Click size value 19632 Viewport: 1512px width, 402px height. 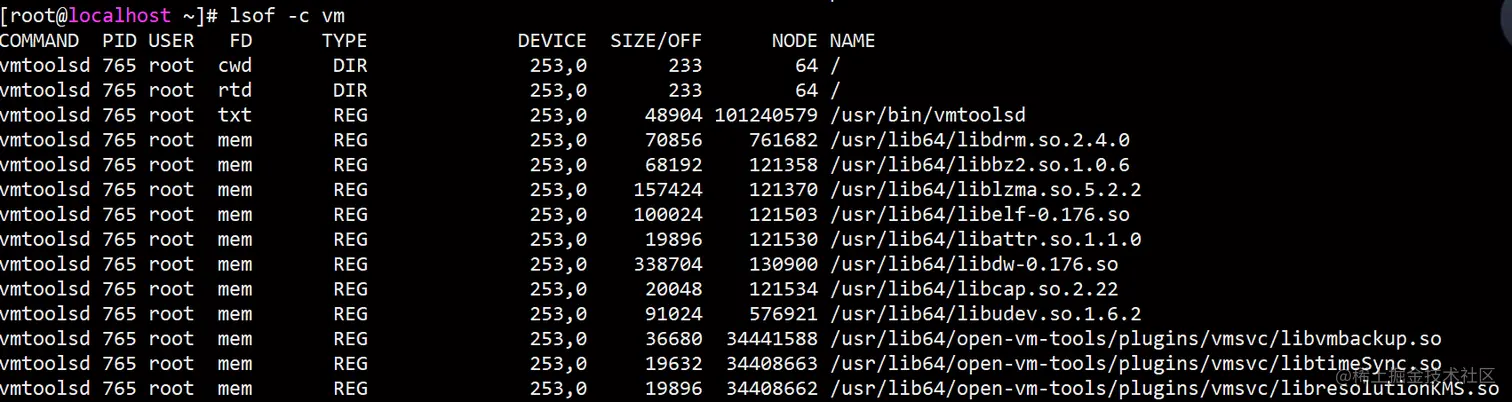coord(673,364)
